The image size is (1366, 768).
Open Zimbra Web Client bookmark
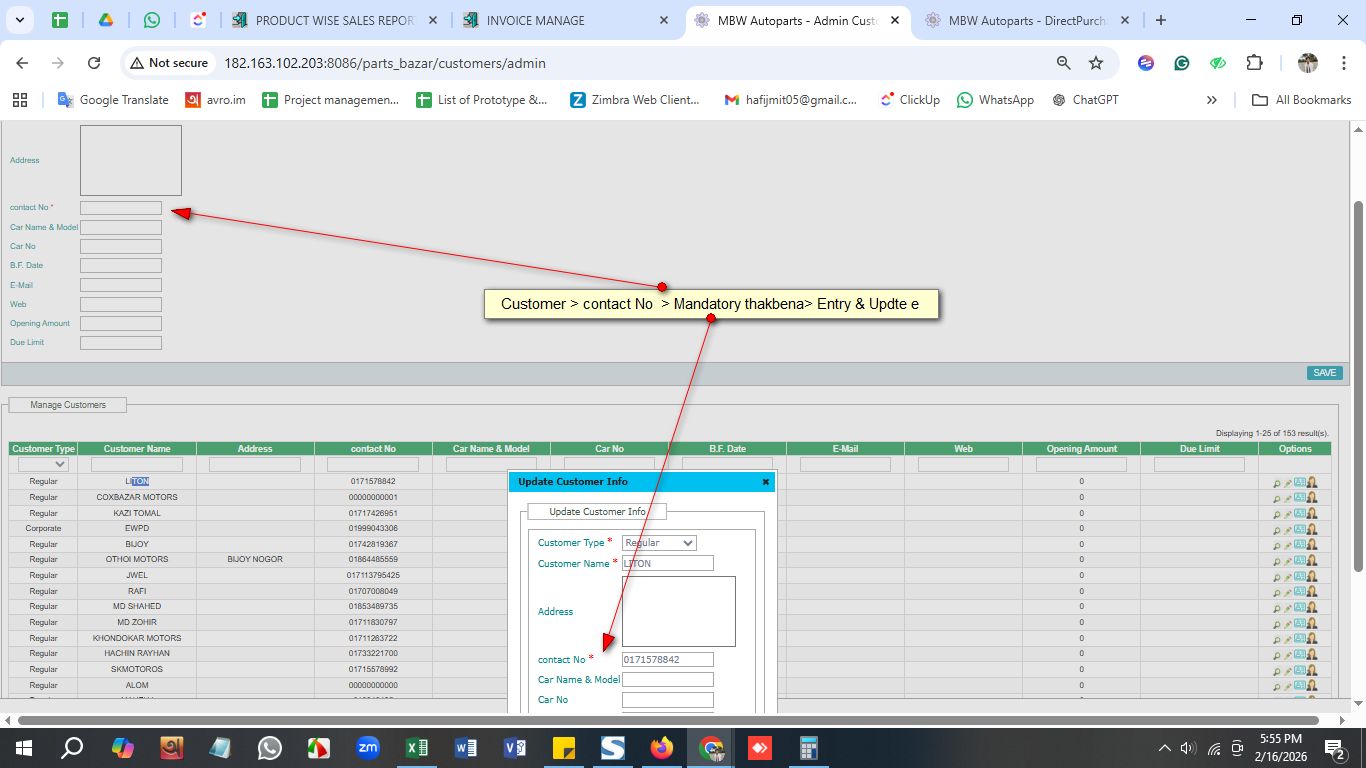pyautogui.click(x=635, y=100)
